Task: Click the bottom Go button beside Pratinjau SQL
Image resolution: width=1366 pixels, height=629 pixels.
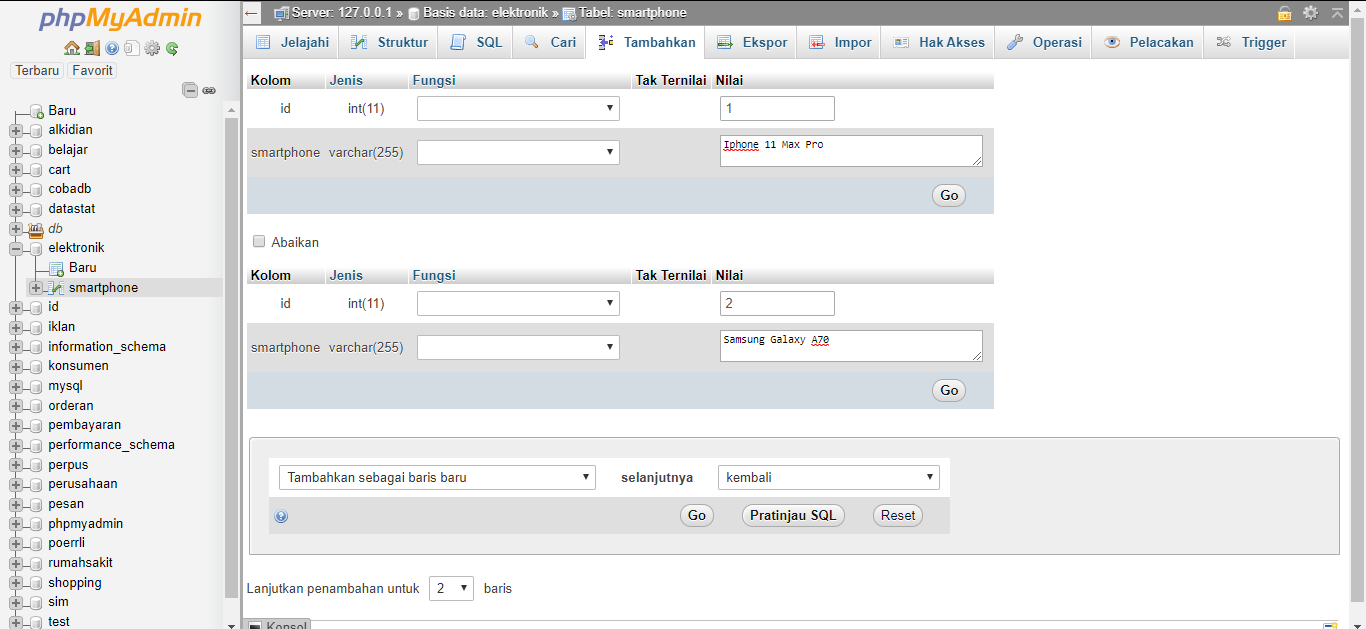Action: [x=697, y=516]
